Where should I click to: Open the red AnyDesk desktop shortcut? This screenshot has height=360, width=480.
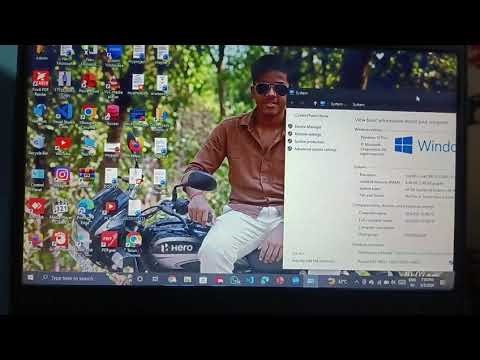click(36, 208)
